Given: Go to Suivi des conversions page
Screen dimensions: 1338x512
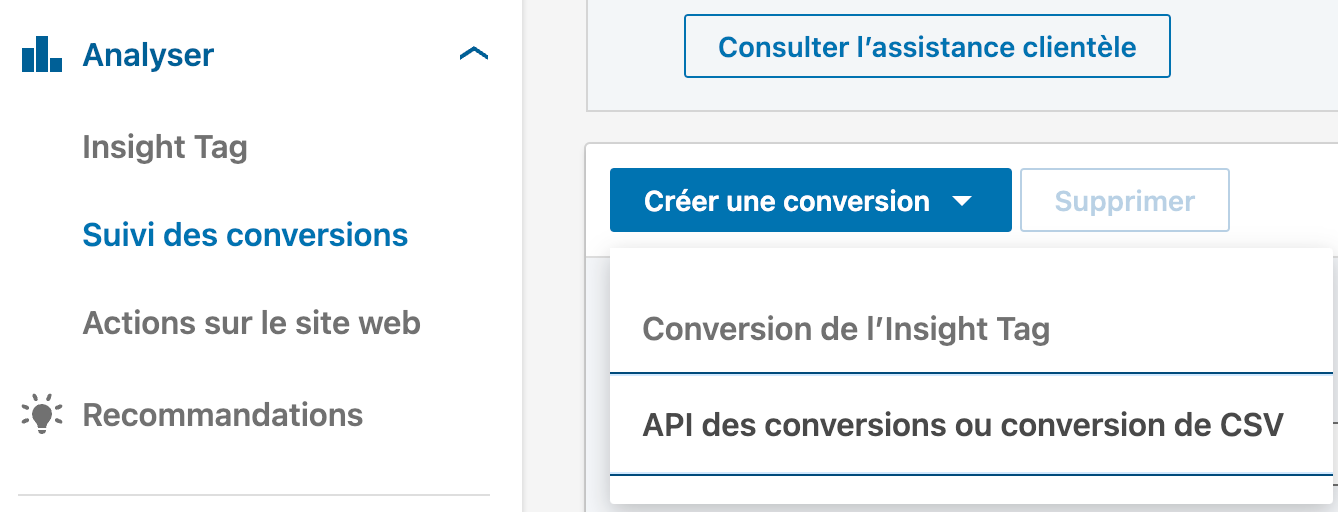Looking at the screenshot, I should coord(245,235).
